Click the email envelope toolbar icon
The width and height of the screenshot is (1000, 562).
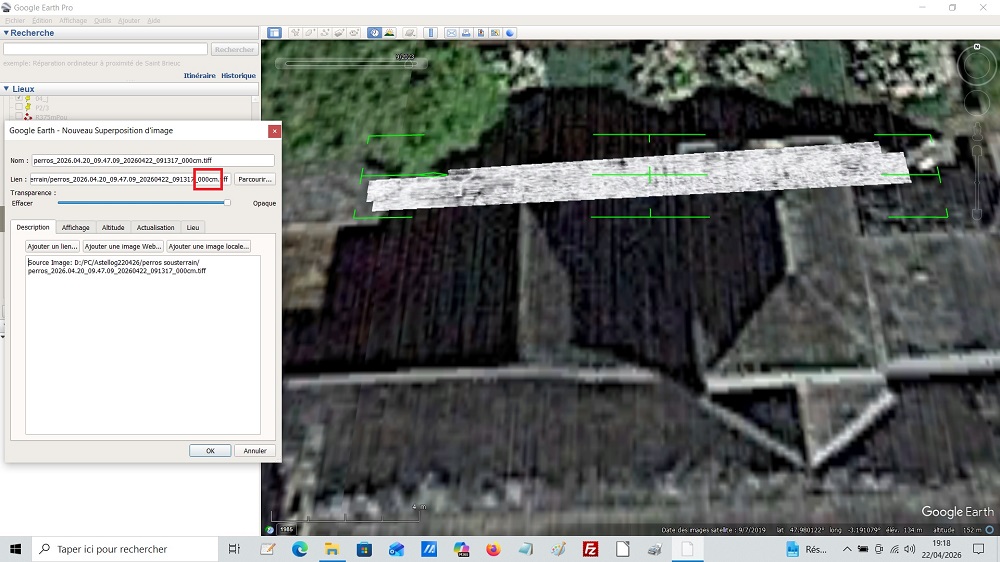(x=452, y=32)
